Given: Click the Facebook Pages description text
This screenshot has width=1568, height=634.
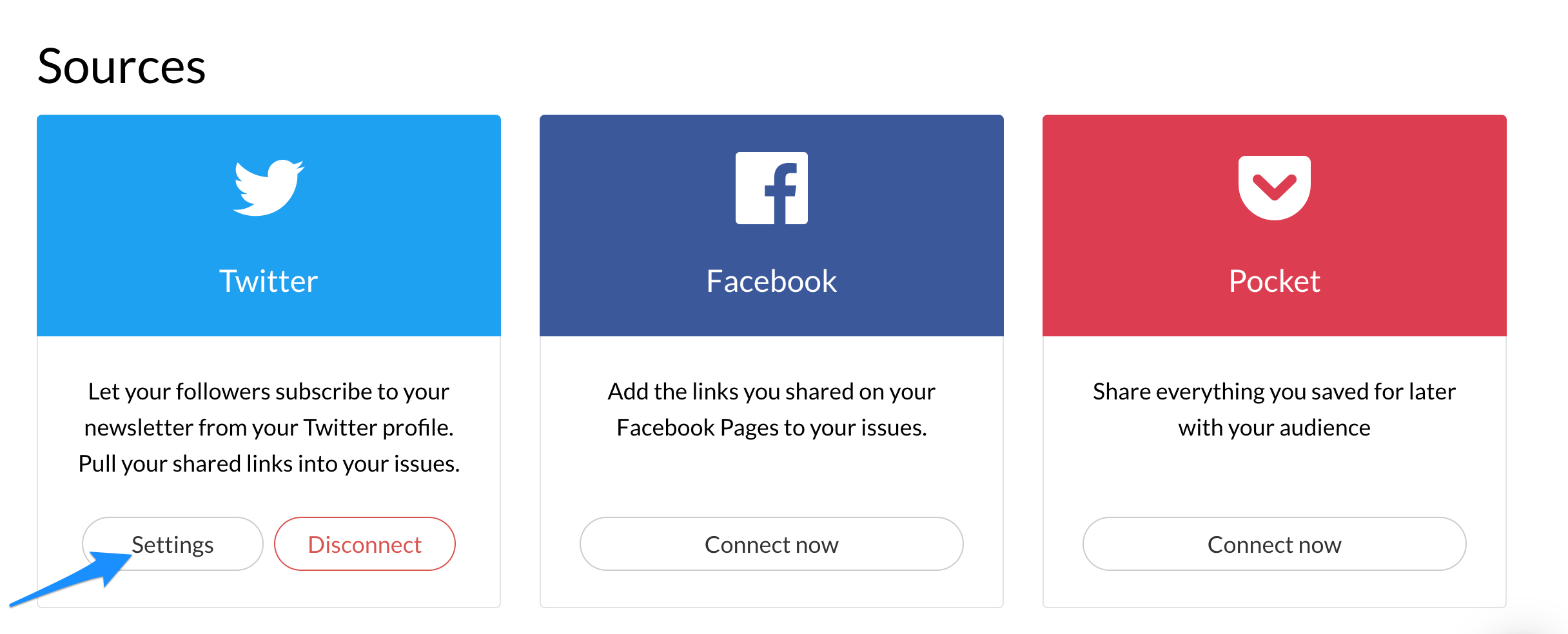Looking at the screenshot, I should pos(772,409).
